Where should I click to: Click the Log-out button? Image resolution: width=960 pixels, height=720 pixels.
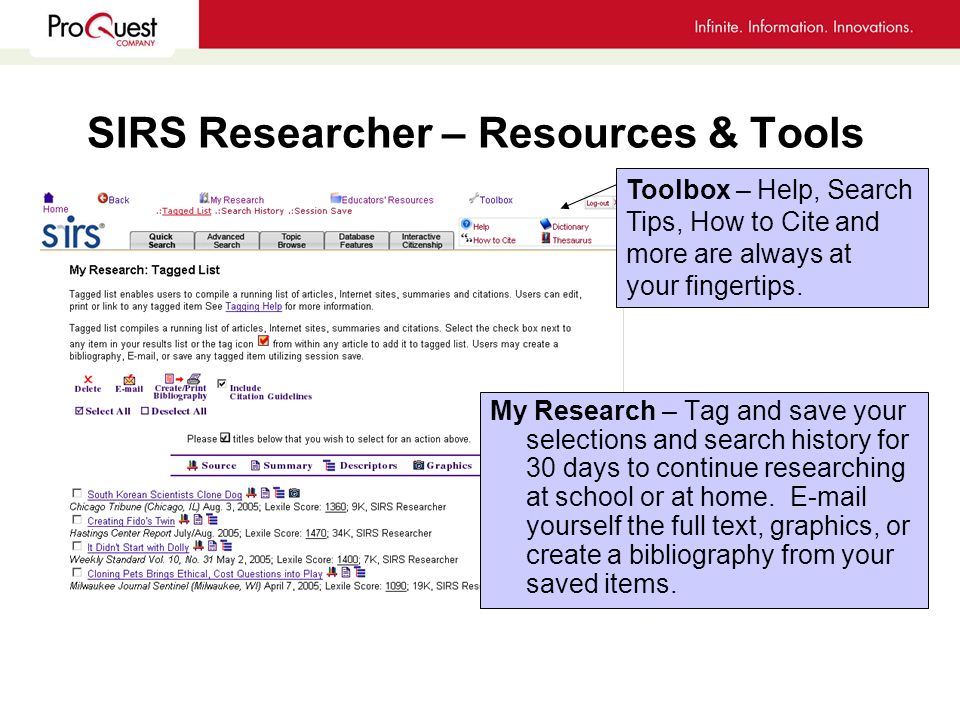pyautogui.click(x=598, y=203)
